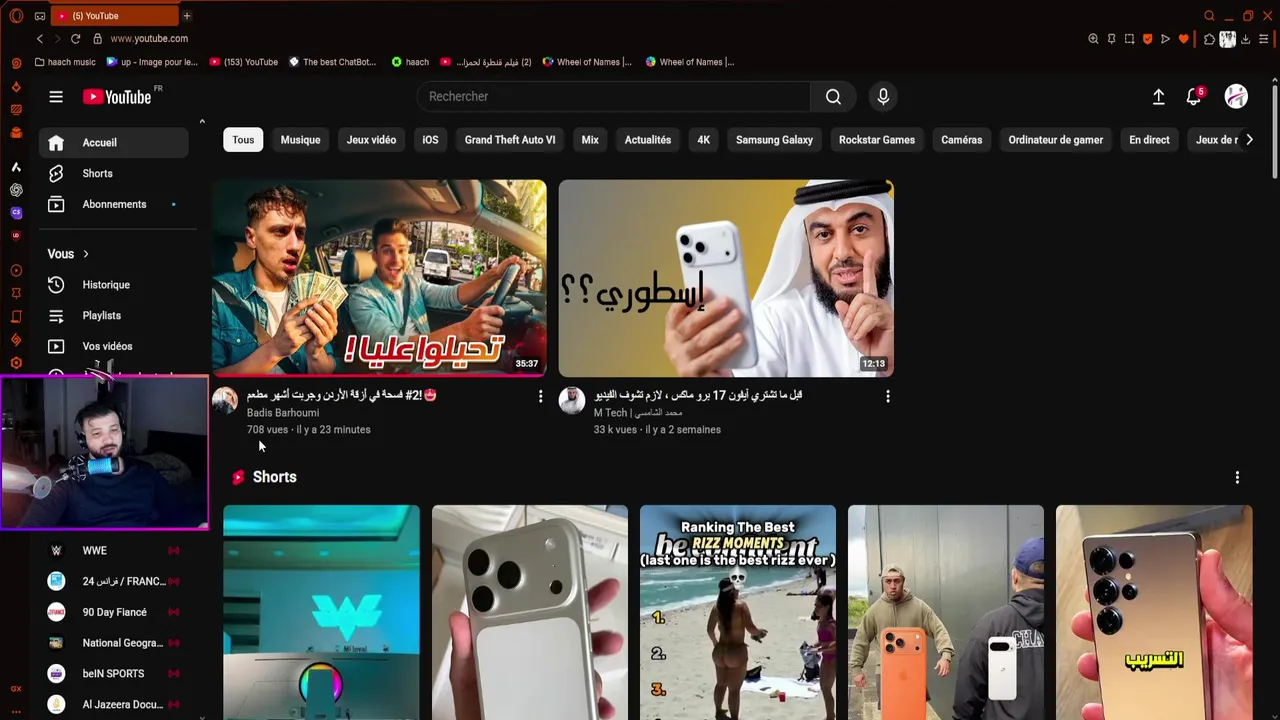Click the address bar URL

coord(149,39)
